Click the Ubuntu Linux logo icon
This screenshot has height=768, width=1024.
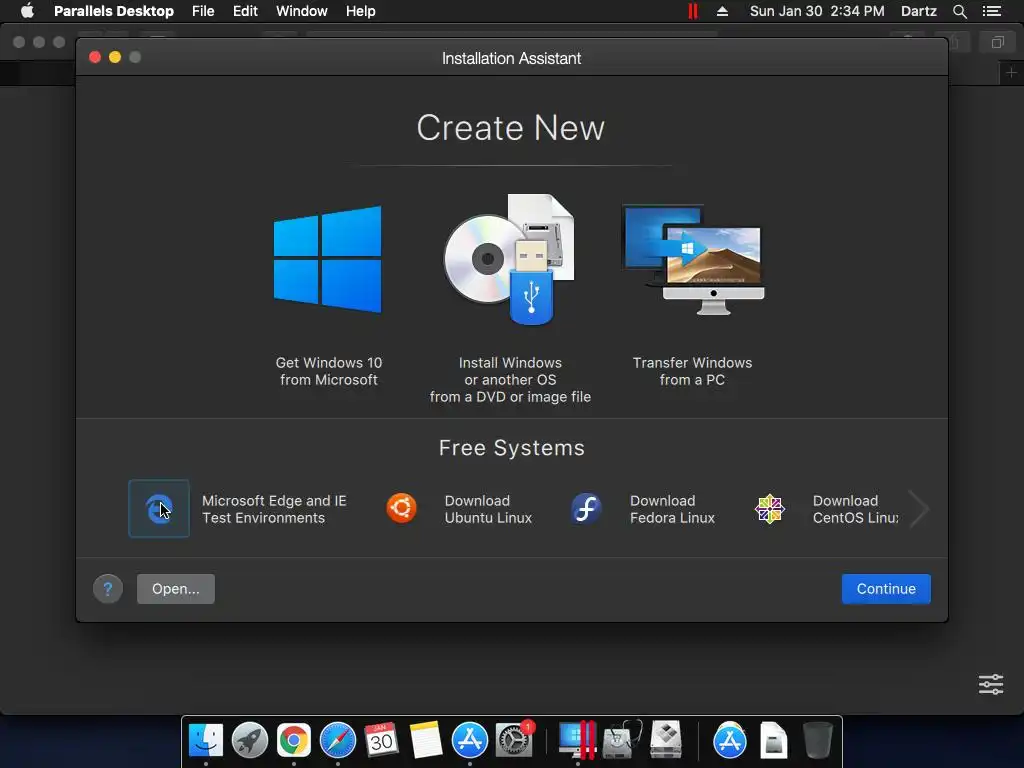[x=402, y=508]
